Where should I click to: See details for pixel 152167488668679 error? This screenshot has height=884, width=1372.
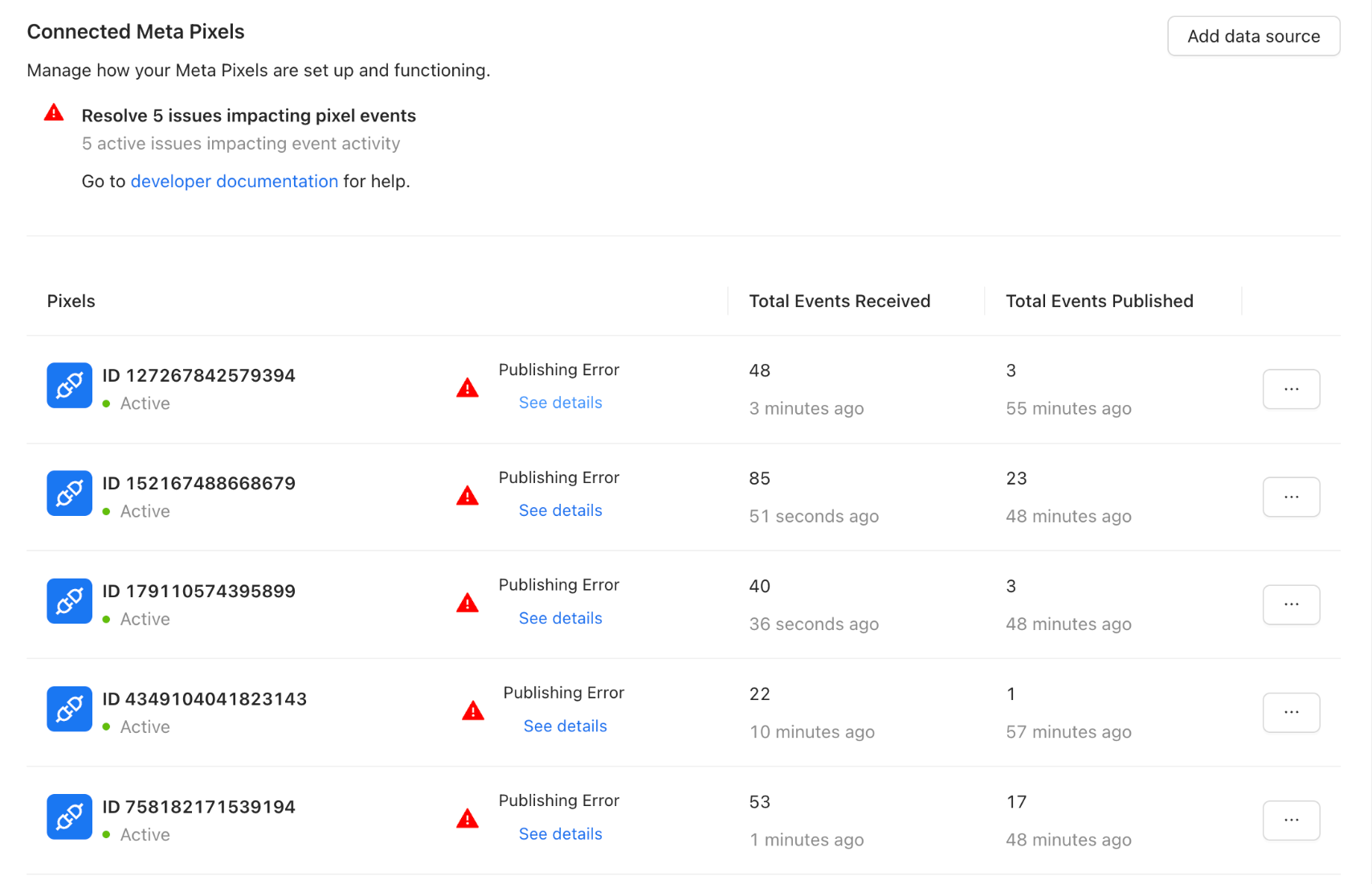click(x=560, y=510)
